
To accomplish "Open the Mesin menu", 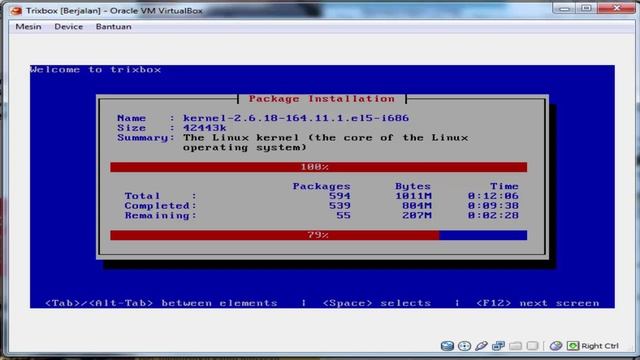I will tap(28, 27).
